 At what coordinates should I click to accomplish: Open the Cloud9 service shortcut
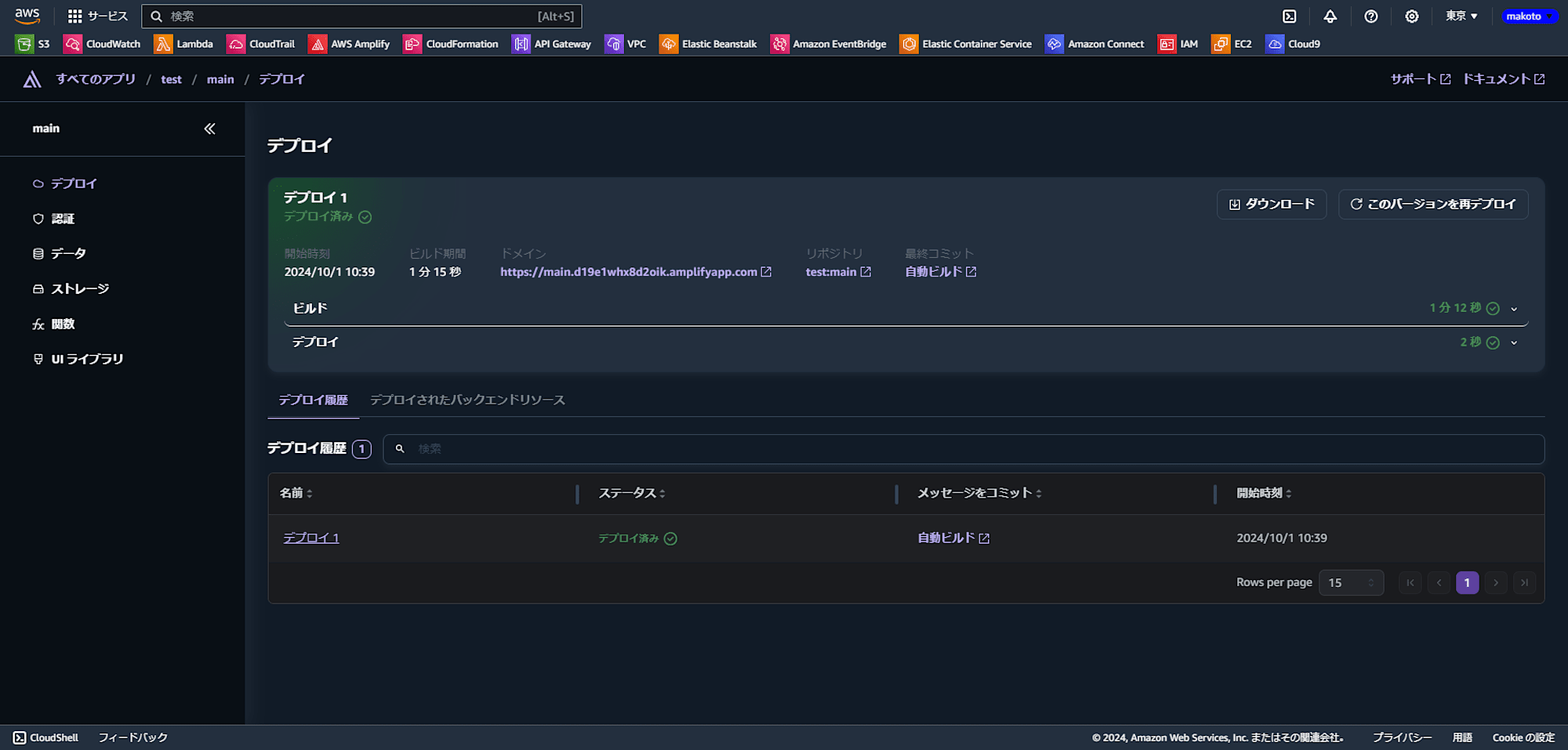click(x=1294, y=44)
